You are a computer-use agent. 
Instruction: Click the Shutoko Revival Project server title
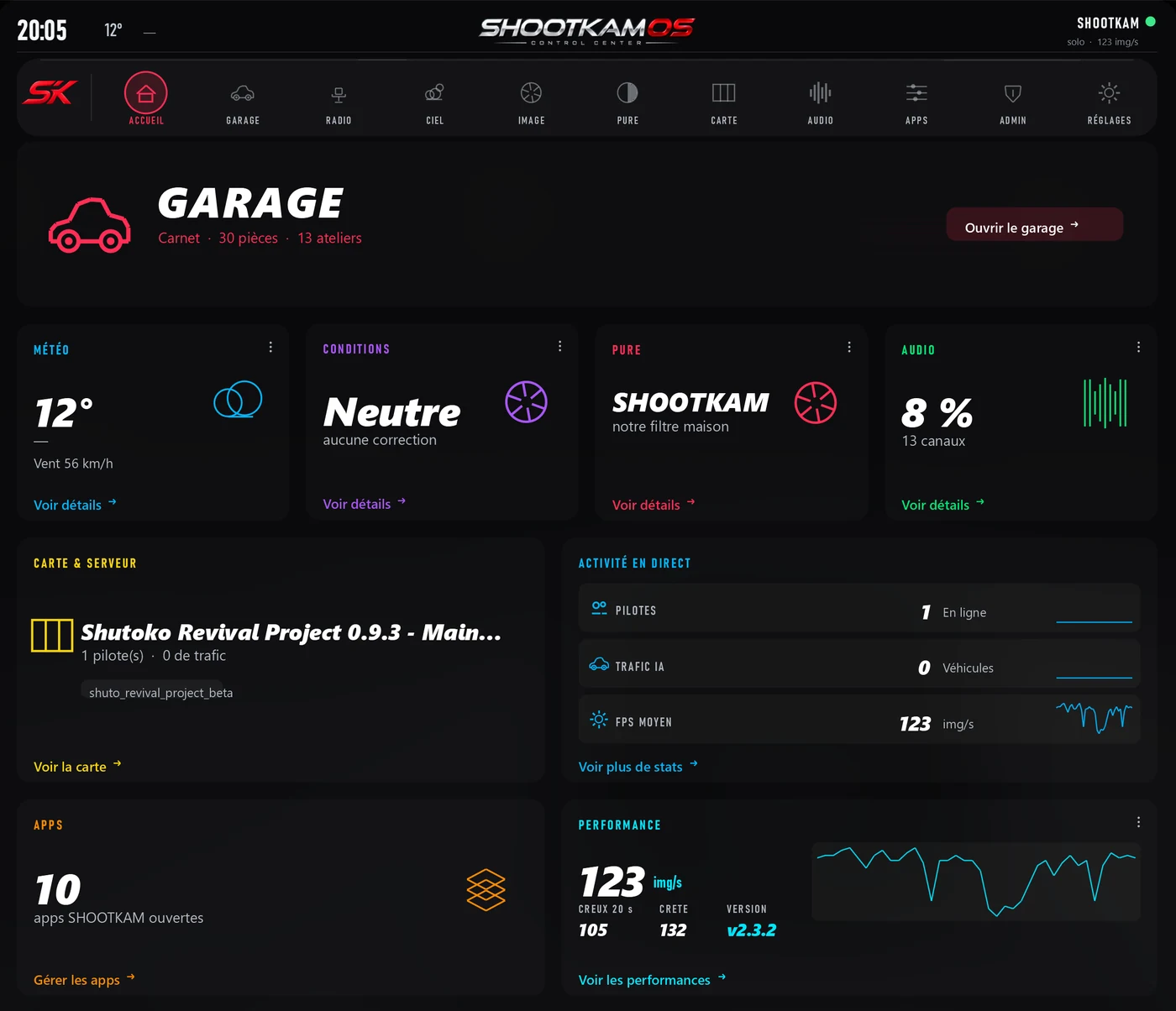click(291, 632)
